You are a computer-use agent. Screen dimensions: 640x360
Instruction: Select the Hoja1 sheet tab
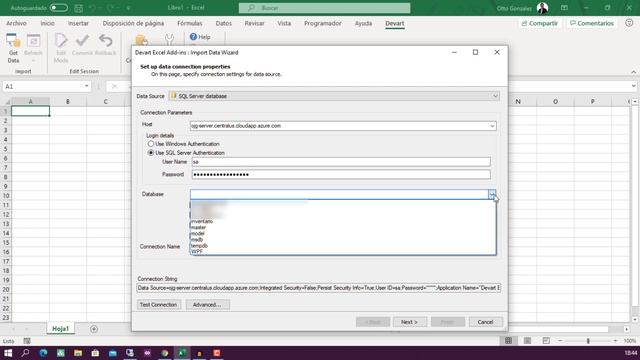coord(60,329)
